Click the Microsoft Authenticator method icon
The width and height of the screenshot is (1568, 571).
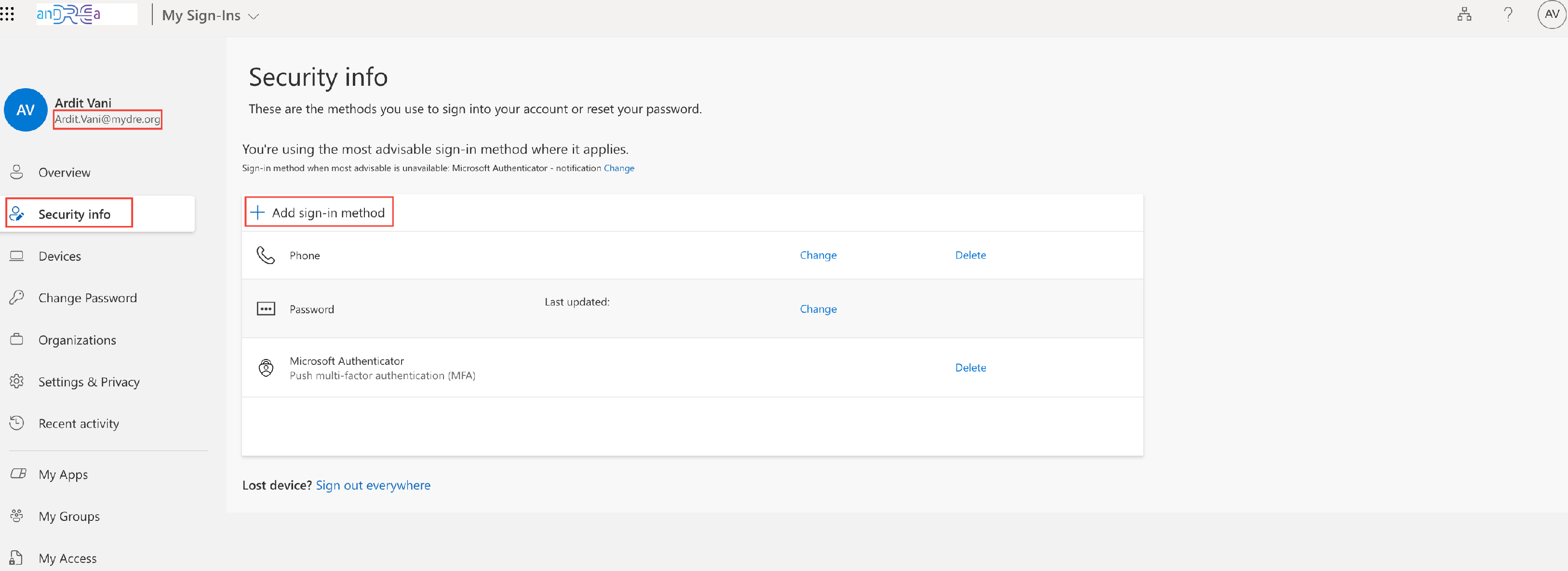click(x=266, y=368)
